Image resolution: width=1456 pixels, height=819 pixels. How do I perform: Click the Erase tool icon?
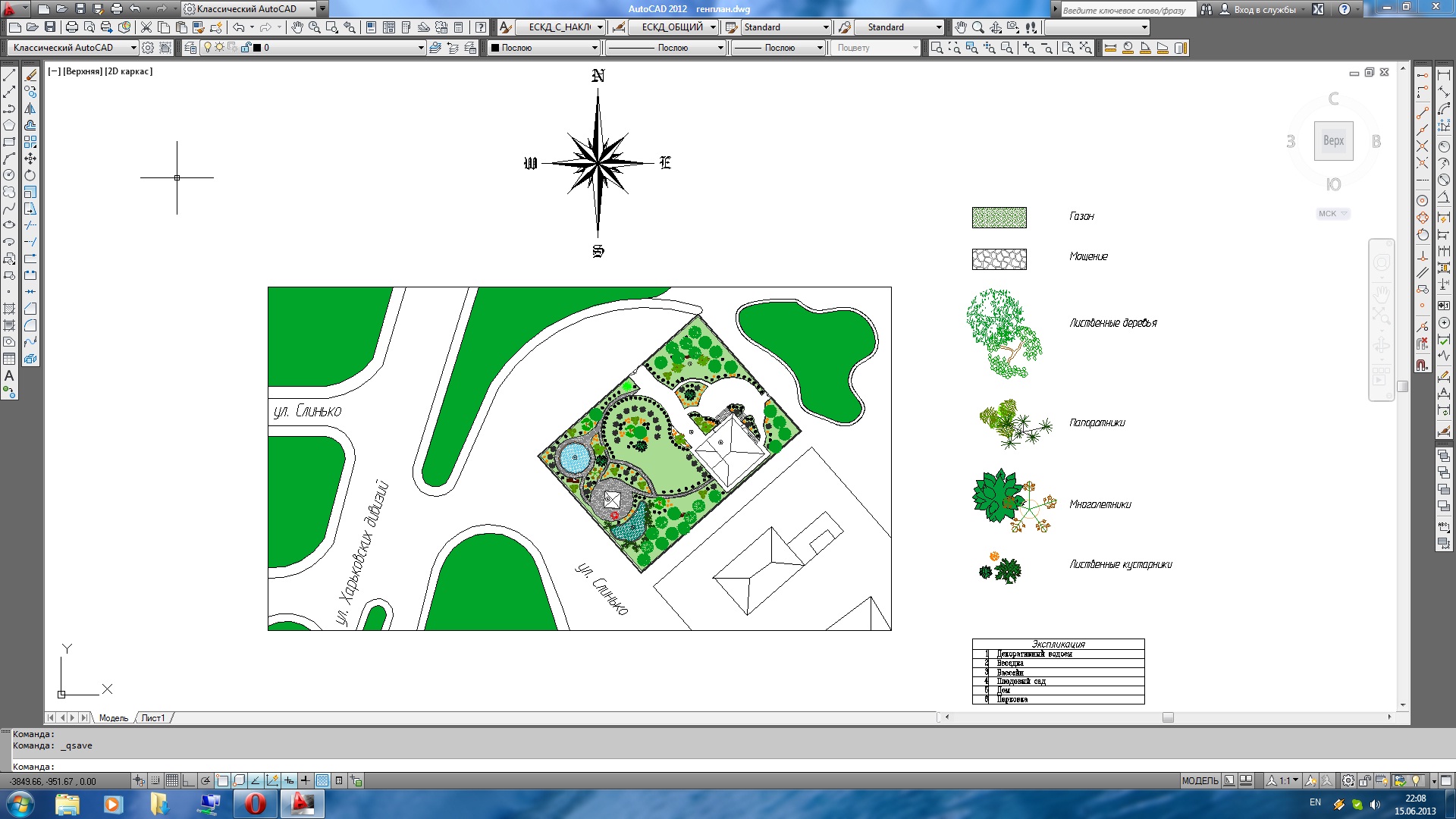click(30, 76)
